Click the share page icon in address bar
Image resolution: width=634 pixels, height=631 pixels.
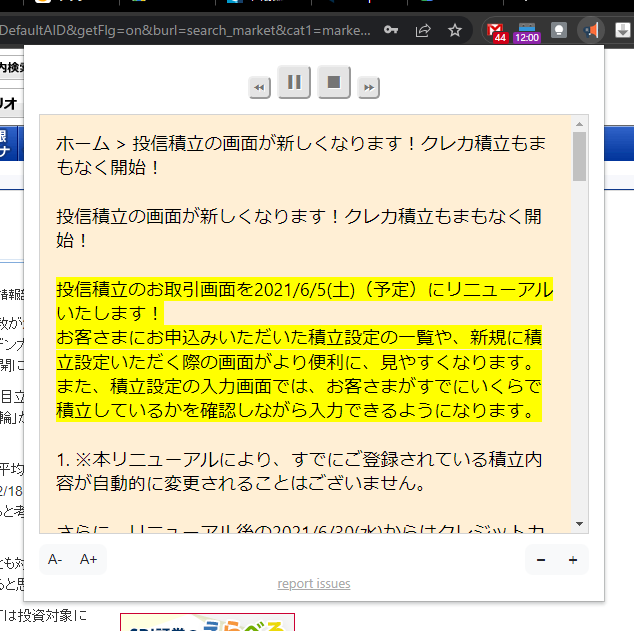(424, 30)
